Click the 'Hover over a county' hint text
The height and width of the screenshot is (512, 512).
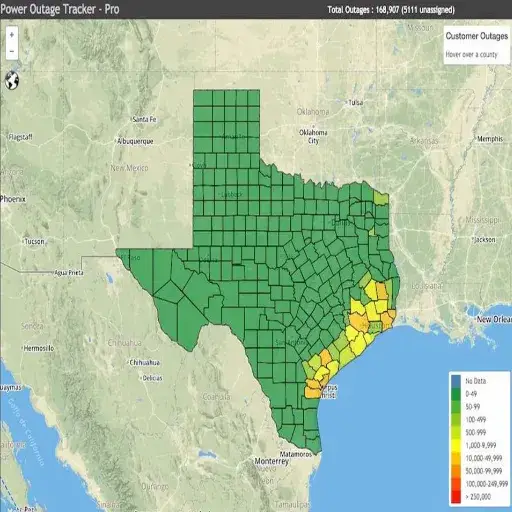click(471, 55)
